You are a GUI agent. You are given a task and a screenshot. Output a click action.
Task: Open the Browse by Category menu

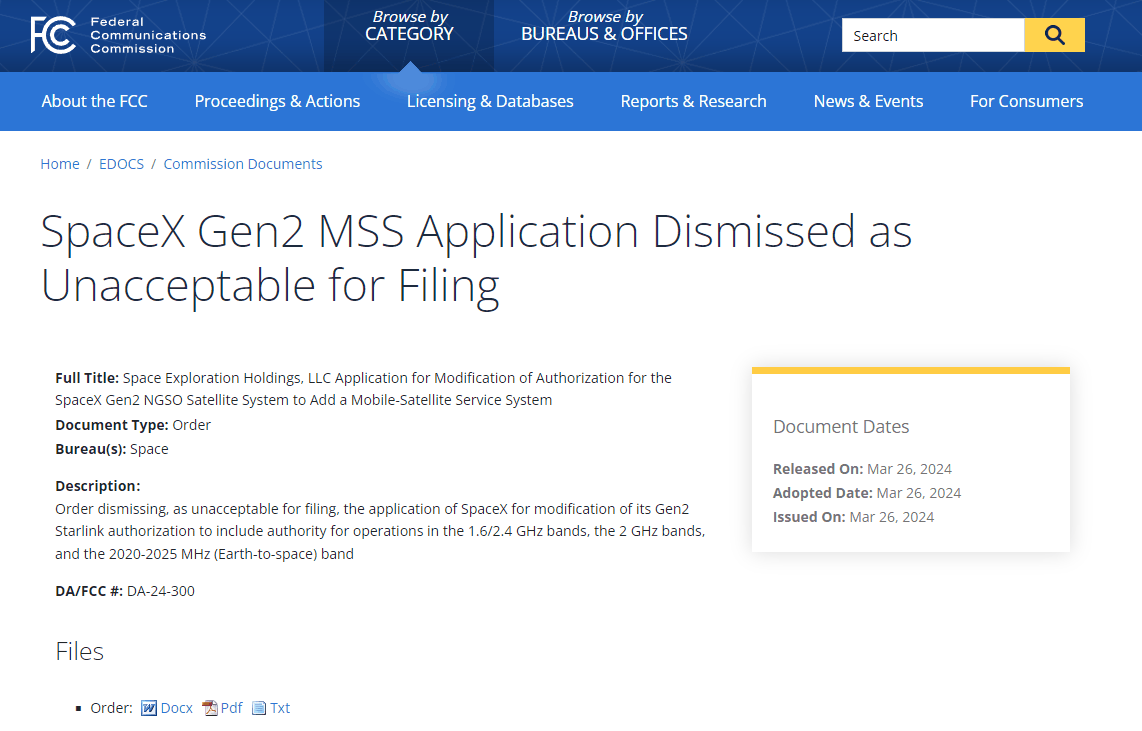409,26
